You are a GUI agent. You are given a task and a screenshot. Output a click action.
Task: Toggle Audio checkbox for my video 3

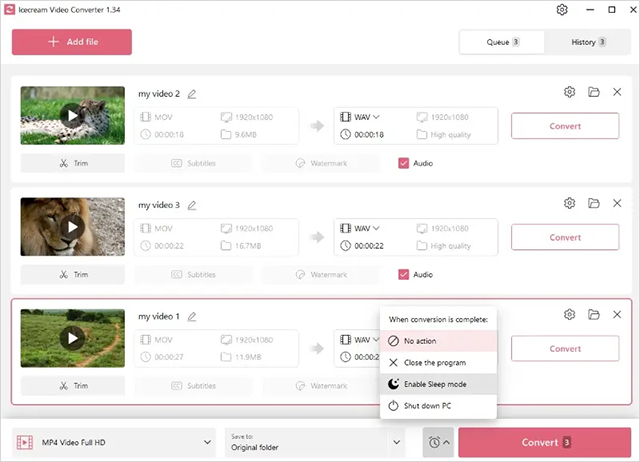coord(404,274)
